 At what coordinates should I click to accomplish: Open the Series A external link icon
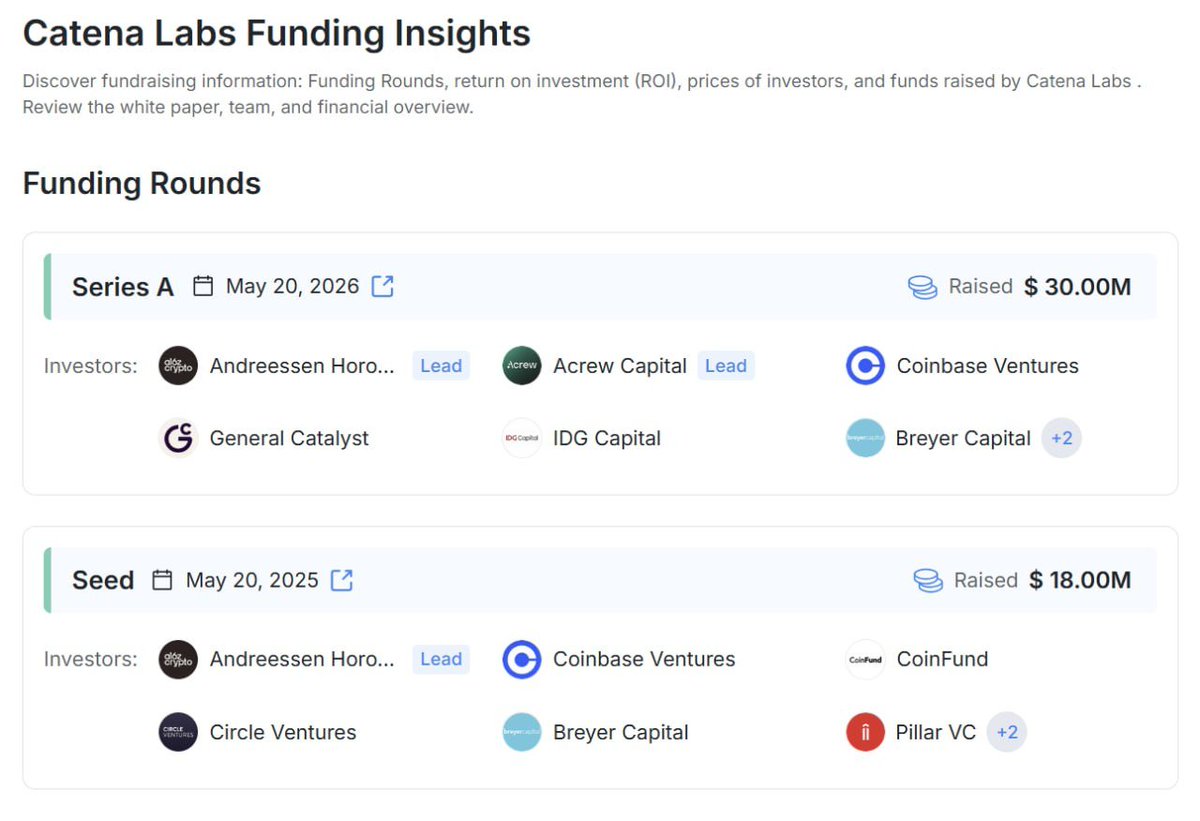point(383,286)
